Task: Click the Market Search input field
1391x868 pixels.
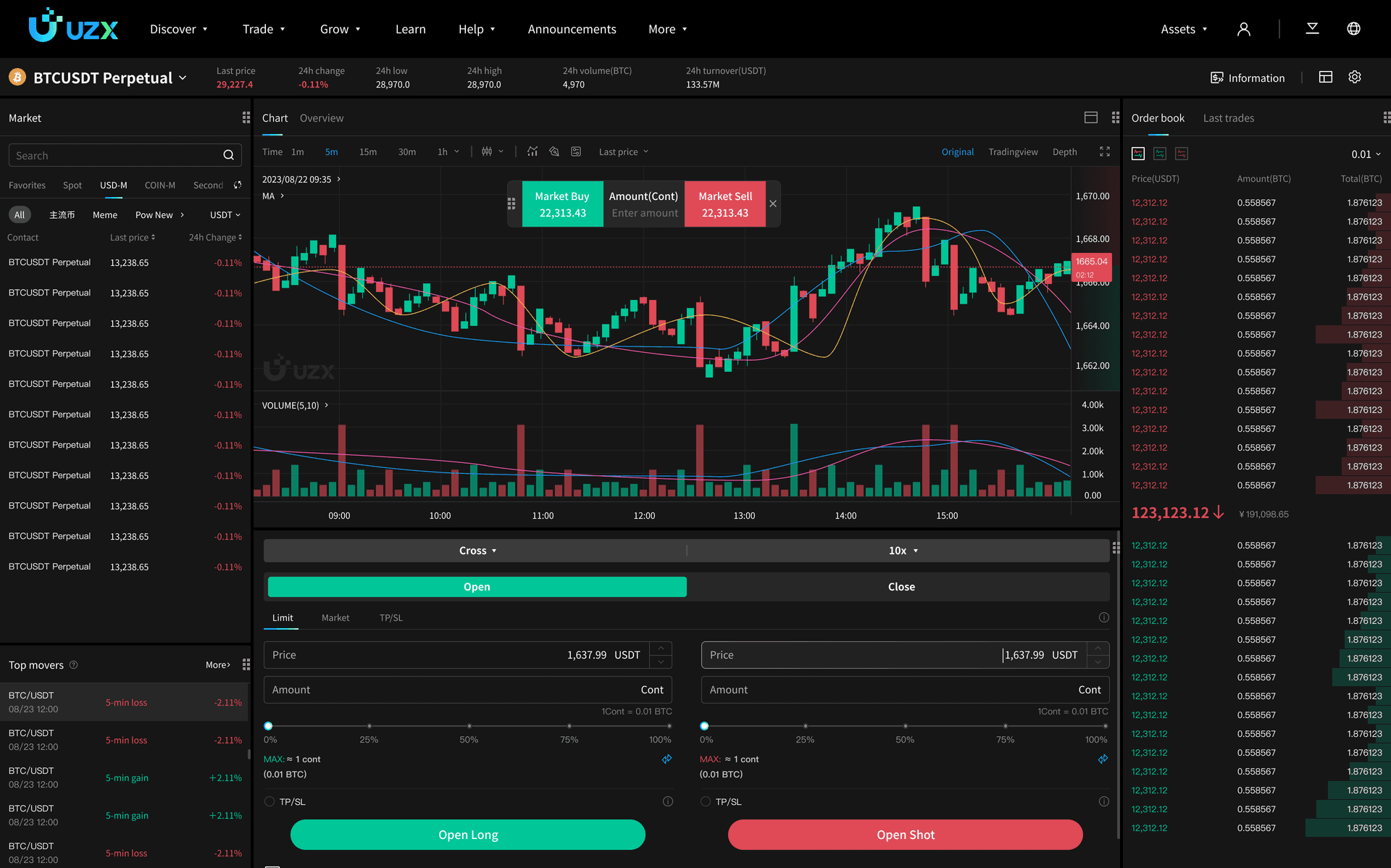Action: click(x=125, y=155)
